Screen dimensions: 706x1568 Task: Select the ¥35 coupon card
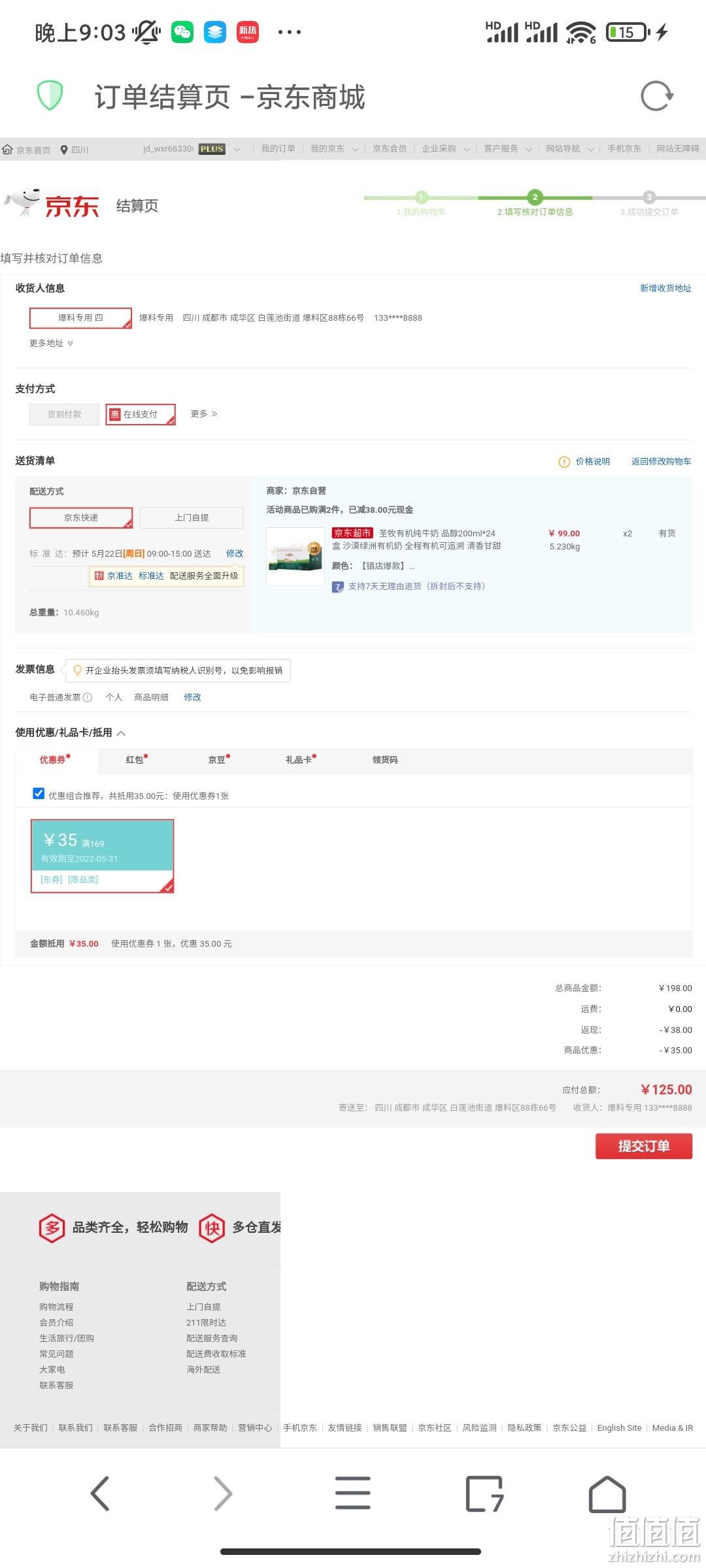click(102, 856)
